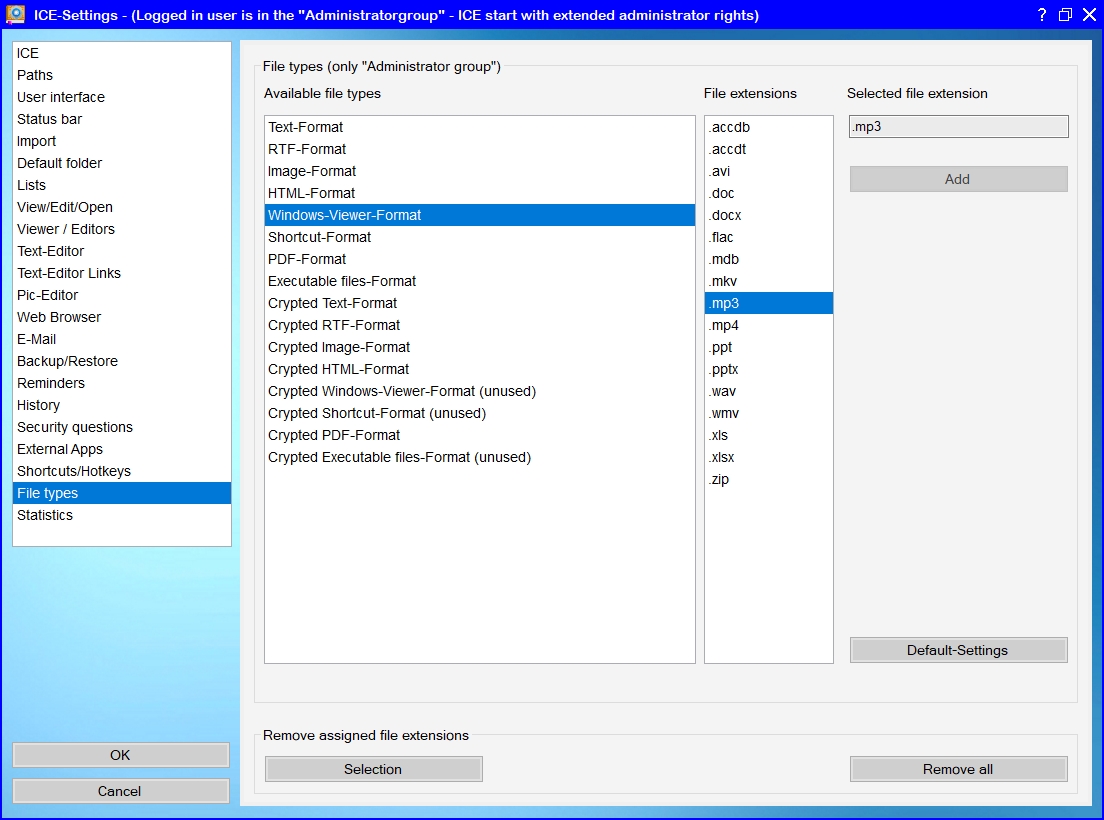Choose PDF-Format from available file types
This screenshot has height=820, width=1104.
[x=306, y=259]
